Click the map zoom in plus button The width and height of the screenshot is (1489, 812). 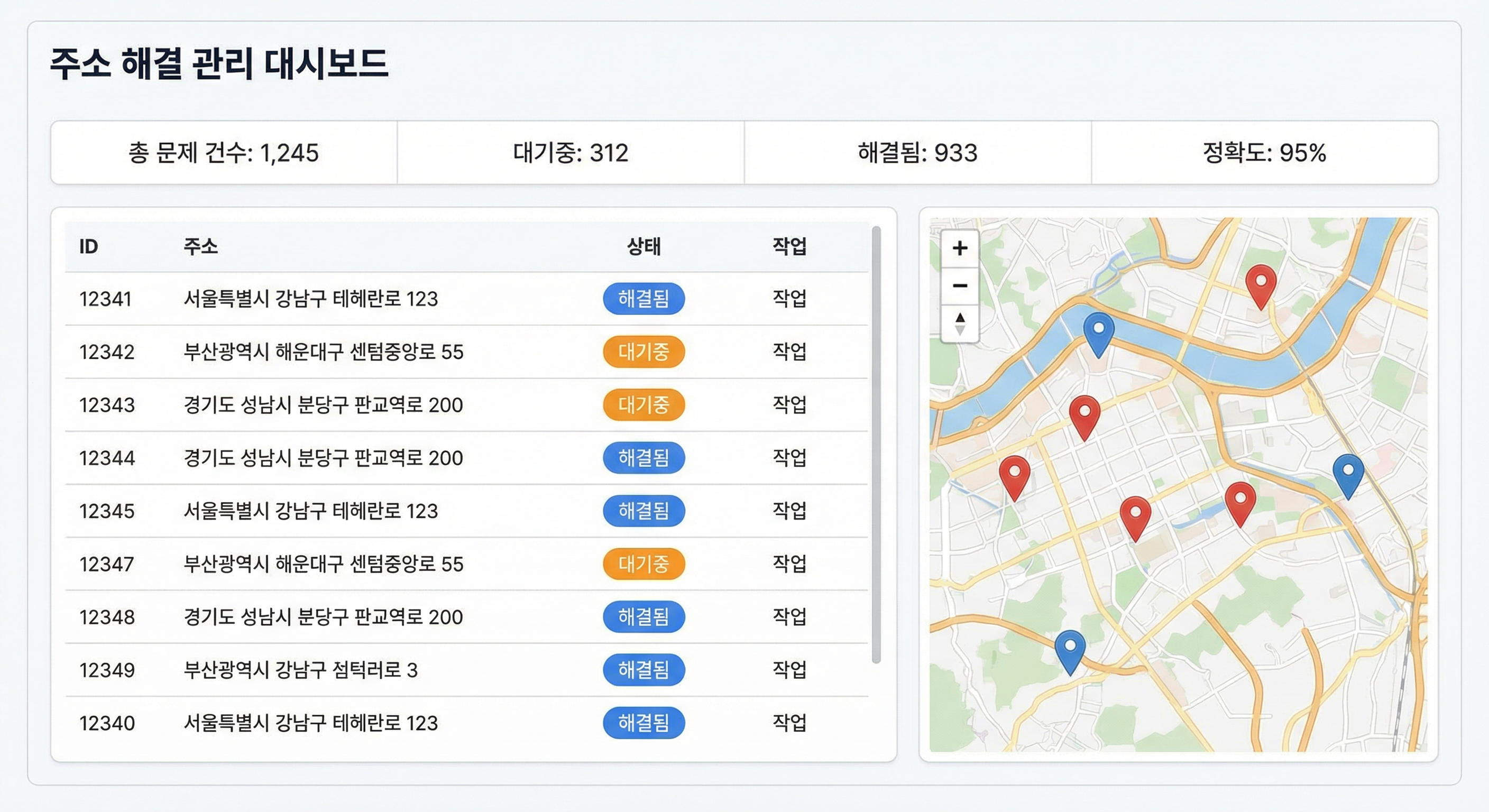click(960, 248)
